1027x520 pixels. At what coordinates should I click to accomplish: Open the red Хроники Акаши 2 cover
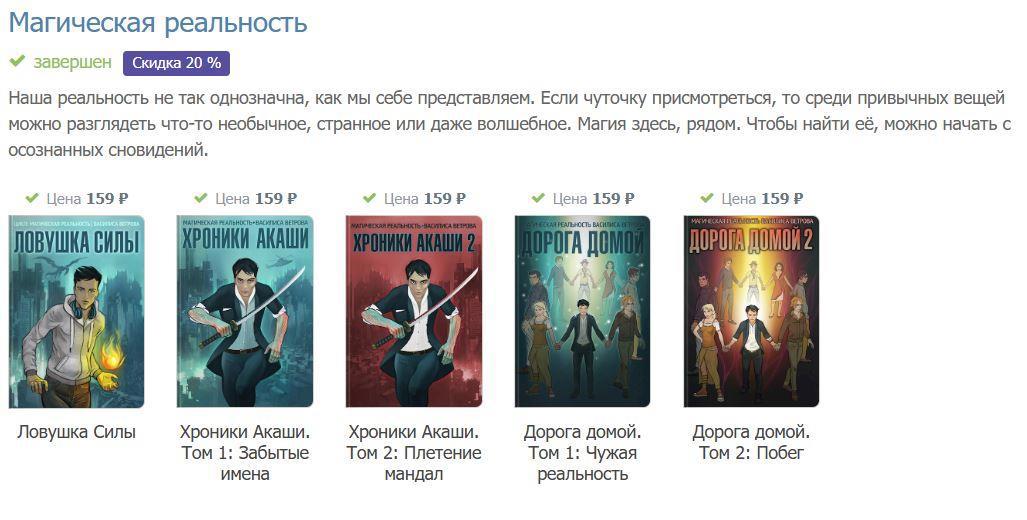tap(414, 312)
